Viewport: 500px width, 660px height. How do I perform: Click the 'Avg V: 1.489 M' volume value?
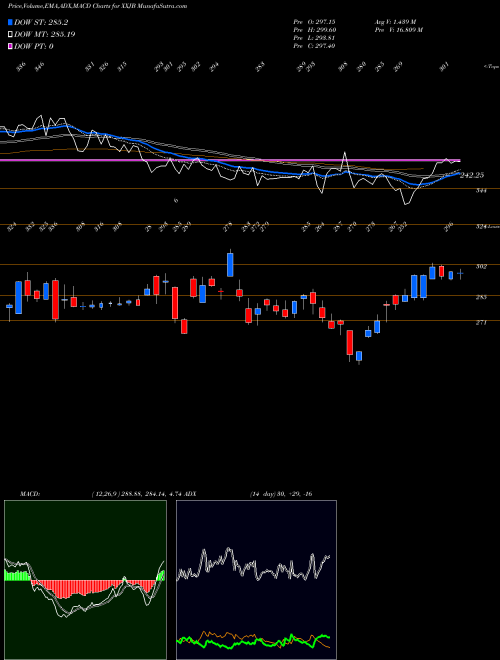(395, 21)
